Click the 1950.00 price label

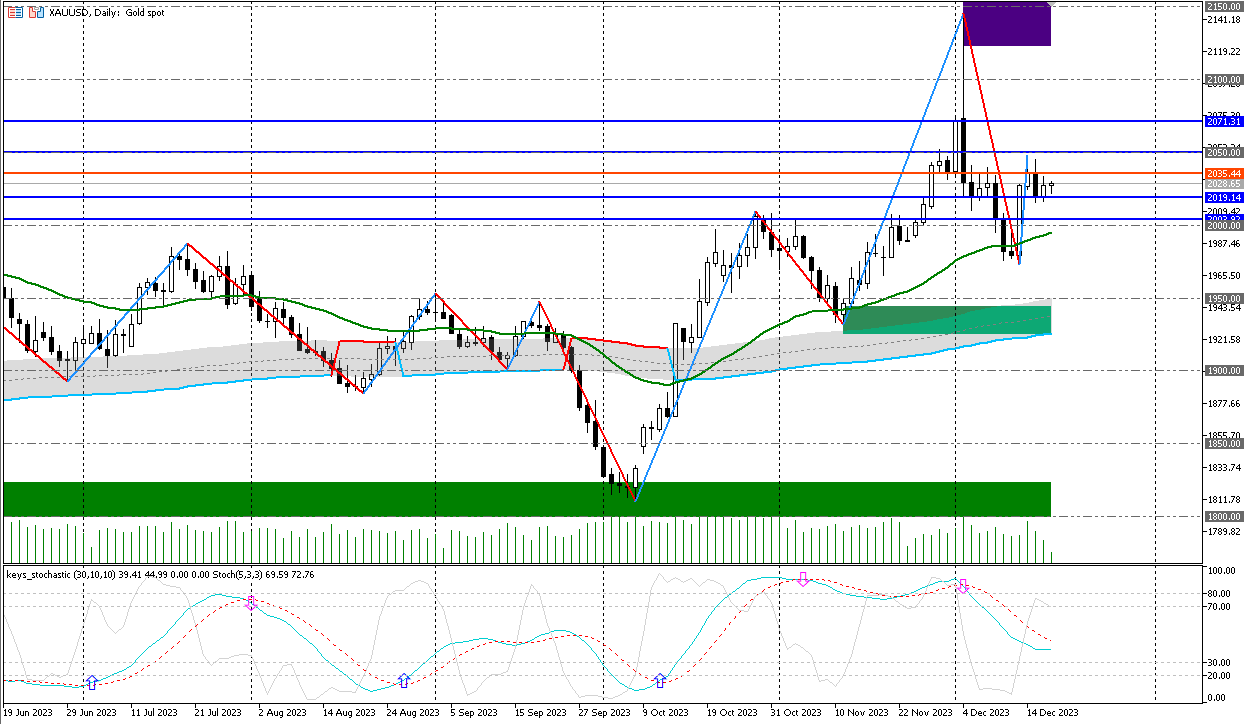[1224, 298]
